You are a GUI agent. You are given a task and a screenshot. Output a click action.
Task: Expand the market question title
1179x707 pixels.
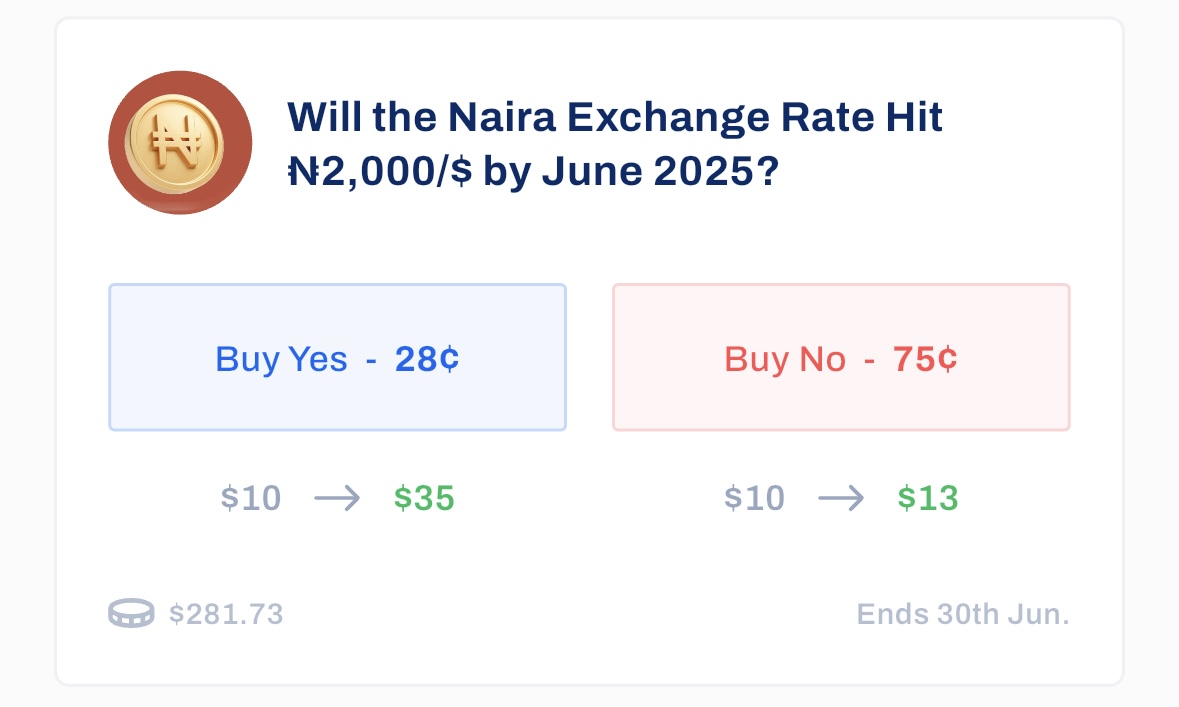614,143
